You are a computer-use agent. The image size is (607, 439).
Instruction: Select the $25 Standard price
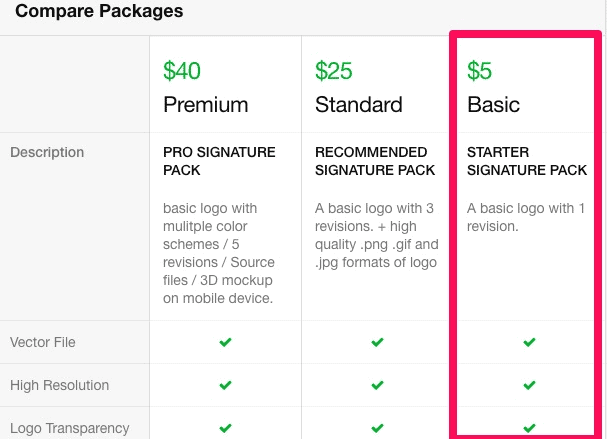pyautogui.click(x=333, y=71)
